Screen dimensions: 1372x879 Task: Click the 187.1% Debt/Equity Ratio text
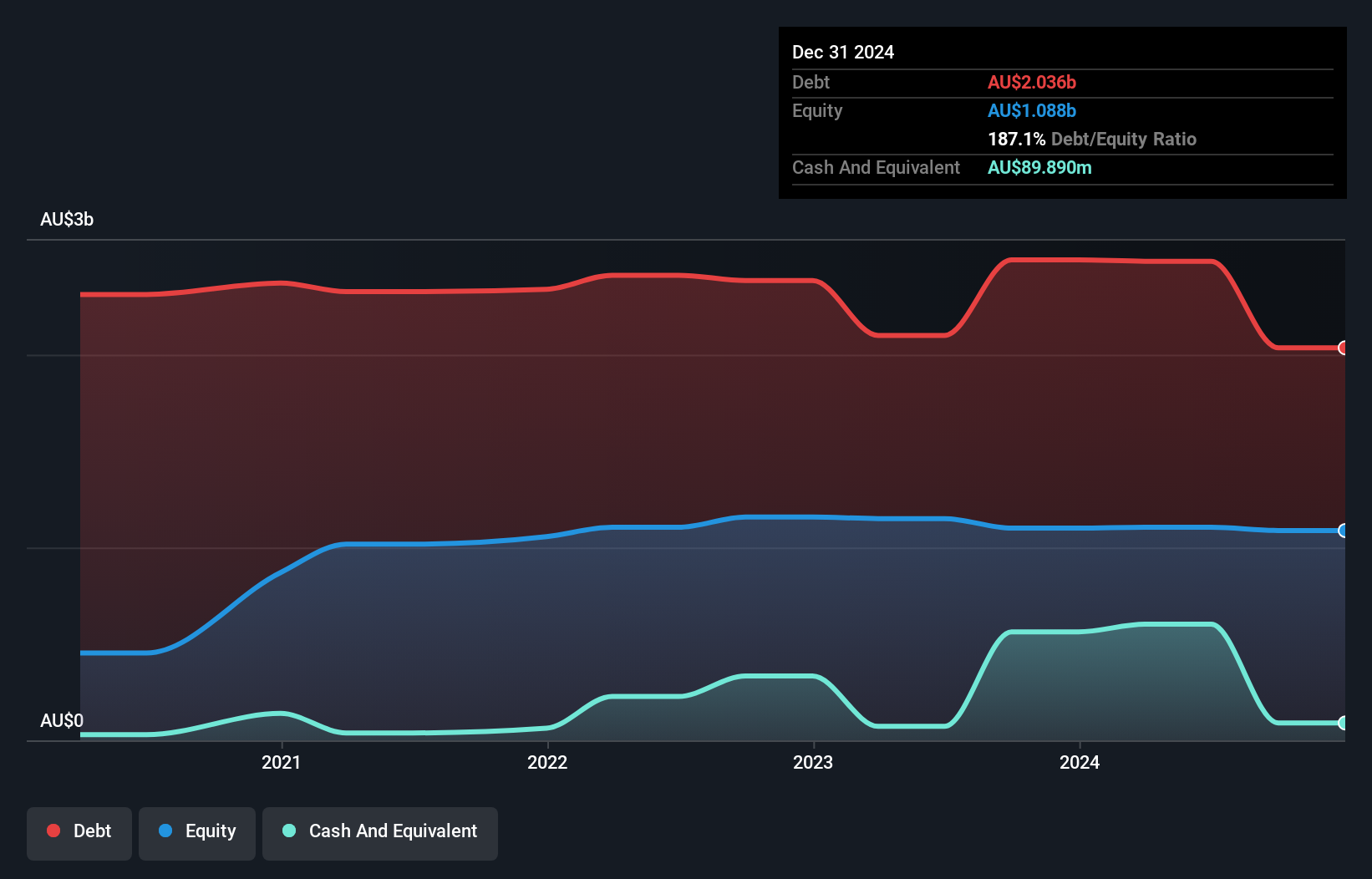1092,139
